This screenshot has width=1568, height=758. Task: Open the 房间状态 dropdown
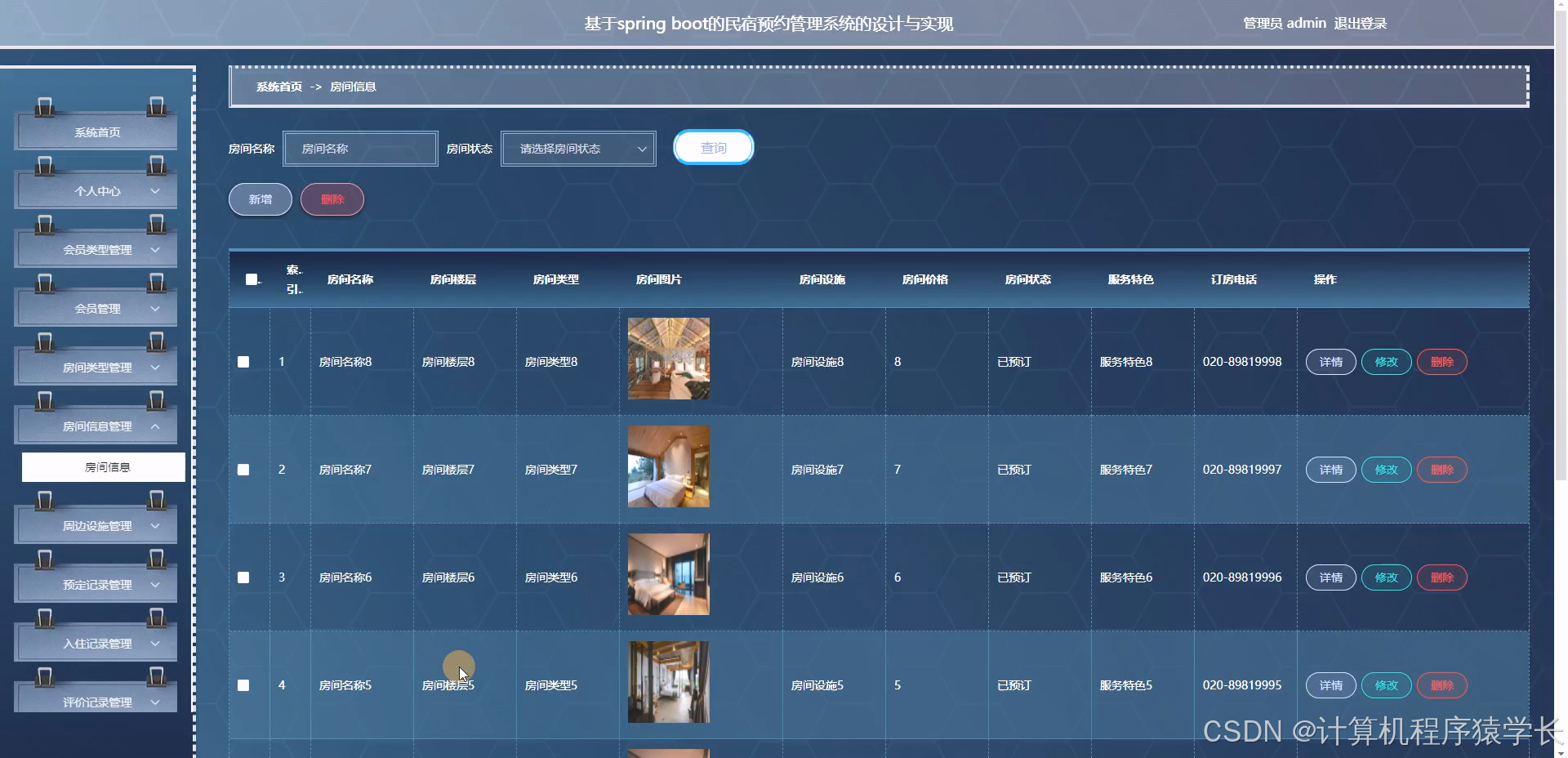tap(578, 149)
